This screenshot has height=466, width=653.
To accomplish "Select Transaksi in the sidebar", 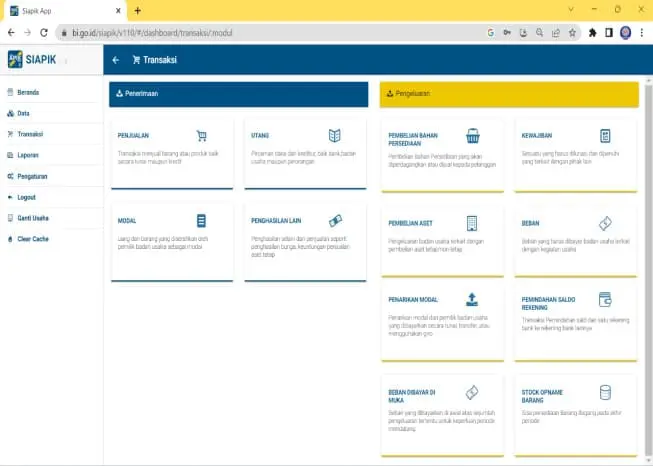I will pyautogui.click(x=30, y=134).
